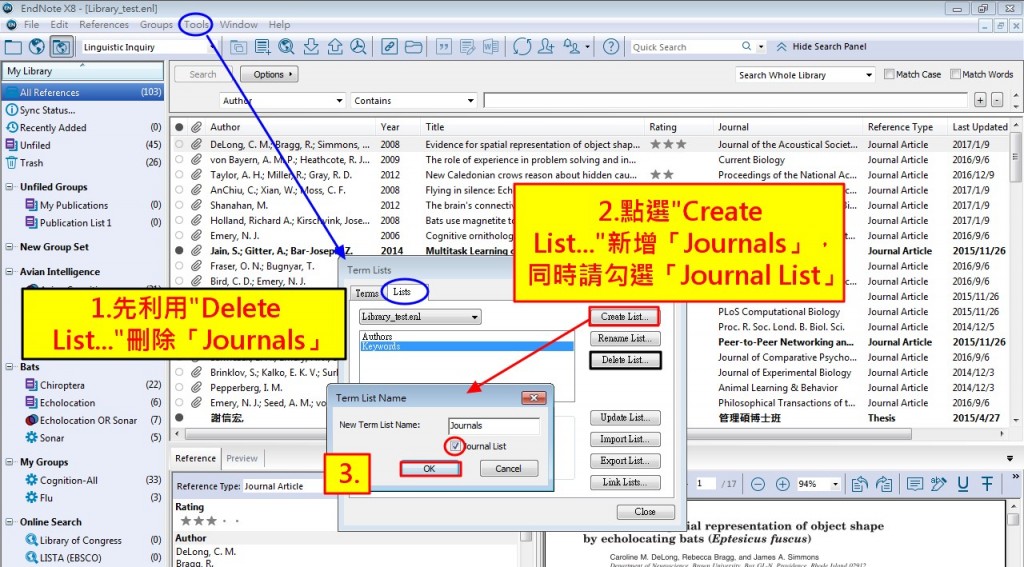Click the Export List... button
This screenshot has width=1024, height=567.
point(625,461)
